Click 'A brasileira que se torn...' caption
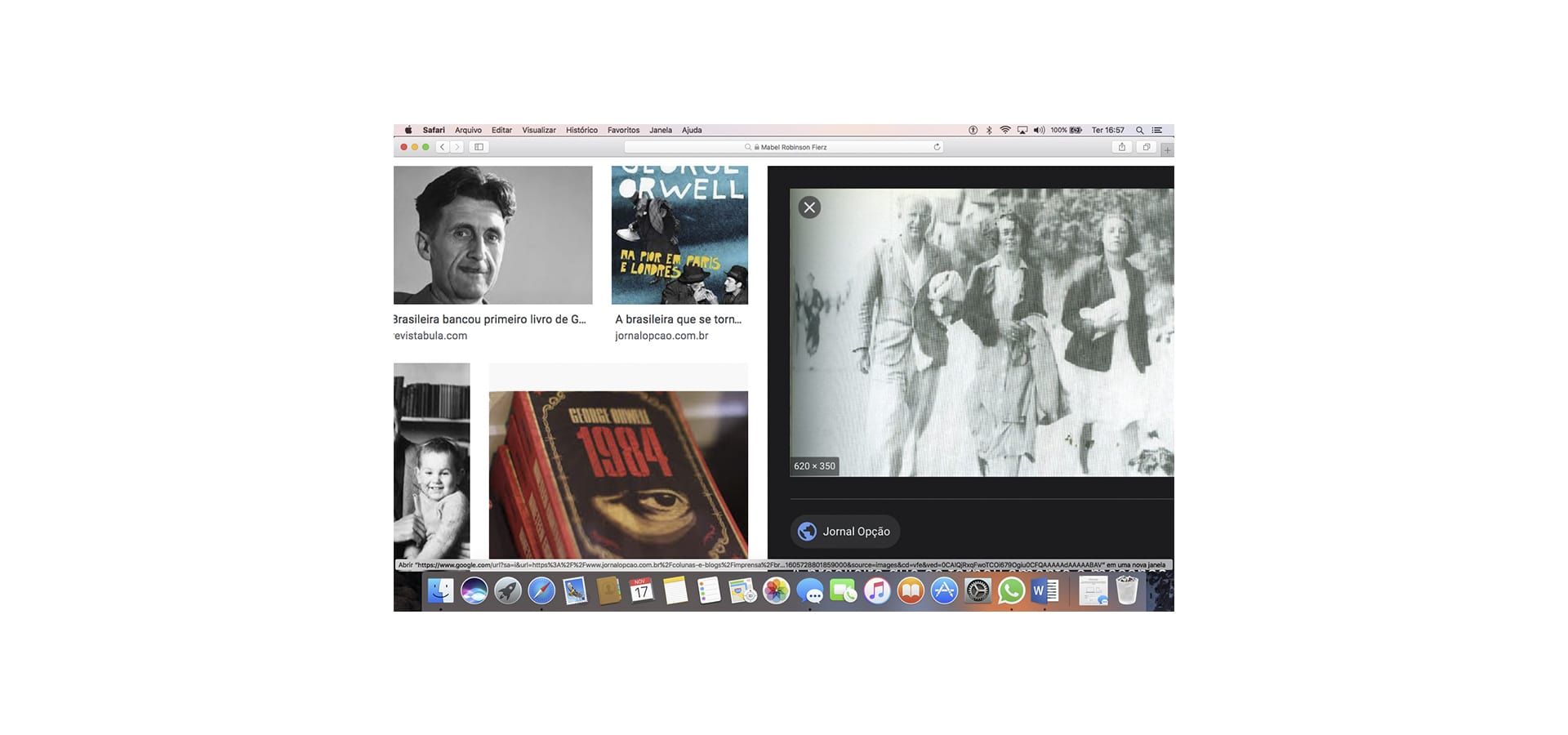 (x=679, y=319)
